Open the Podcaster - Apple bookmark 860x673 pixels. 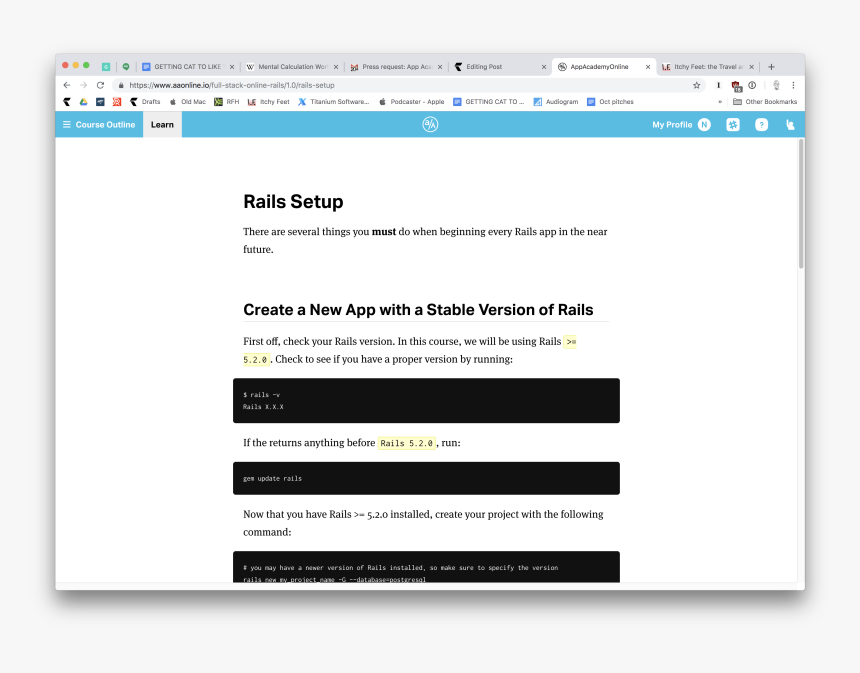[411, 102]
